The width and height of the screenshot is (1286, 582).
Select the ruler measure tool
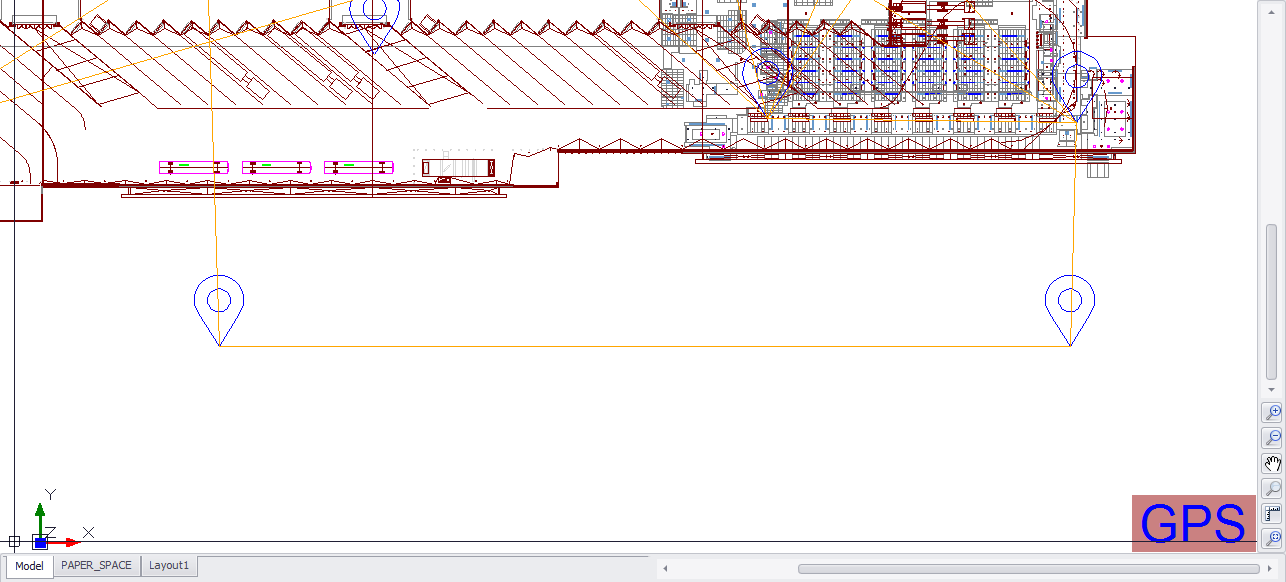[x=1272, y=514]
